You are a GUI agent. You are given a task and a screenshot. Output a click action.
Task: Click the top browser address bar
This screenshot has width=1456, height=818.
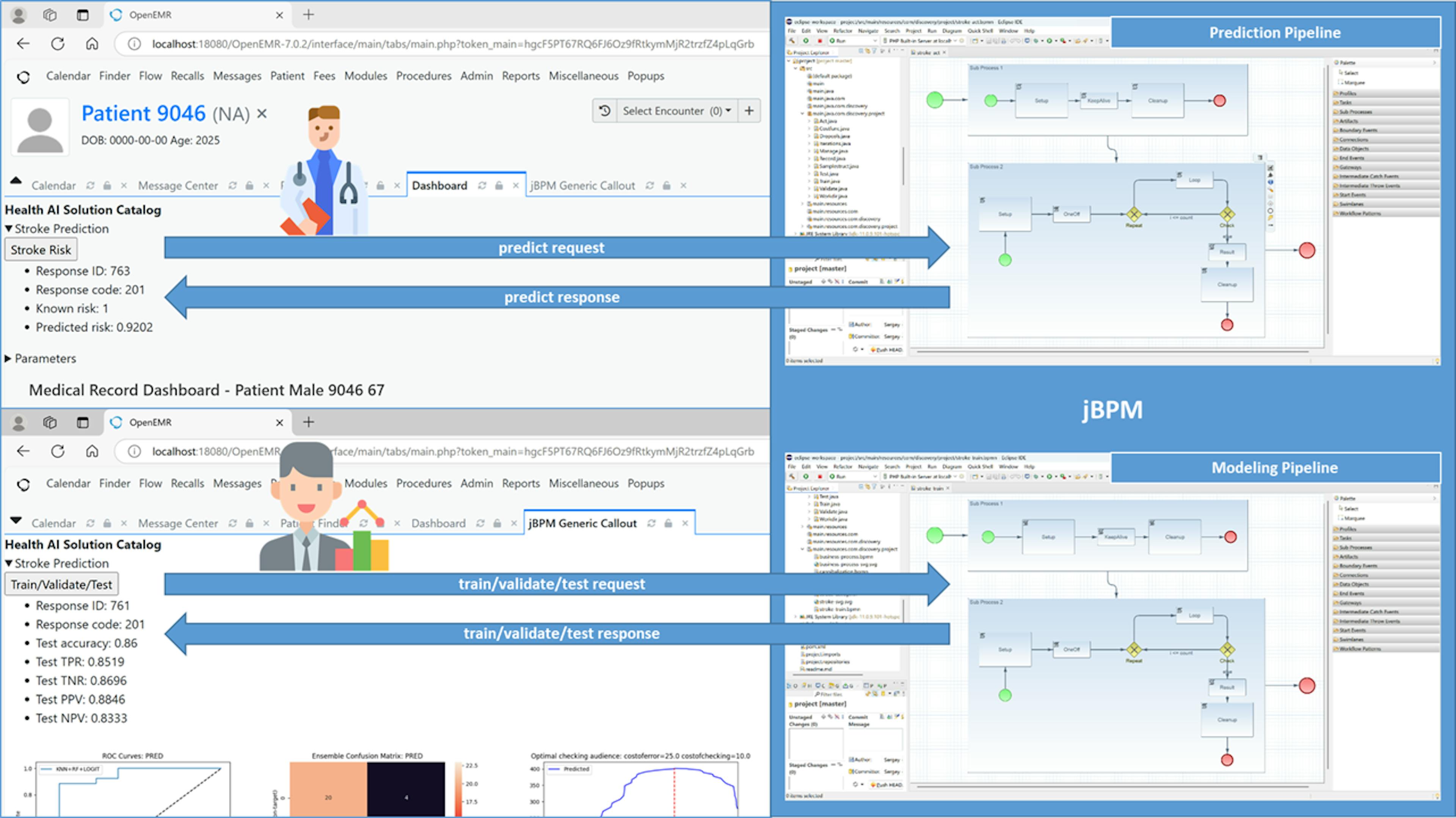[452, 44]
